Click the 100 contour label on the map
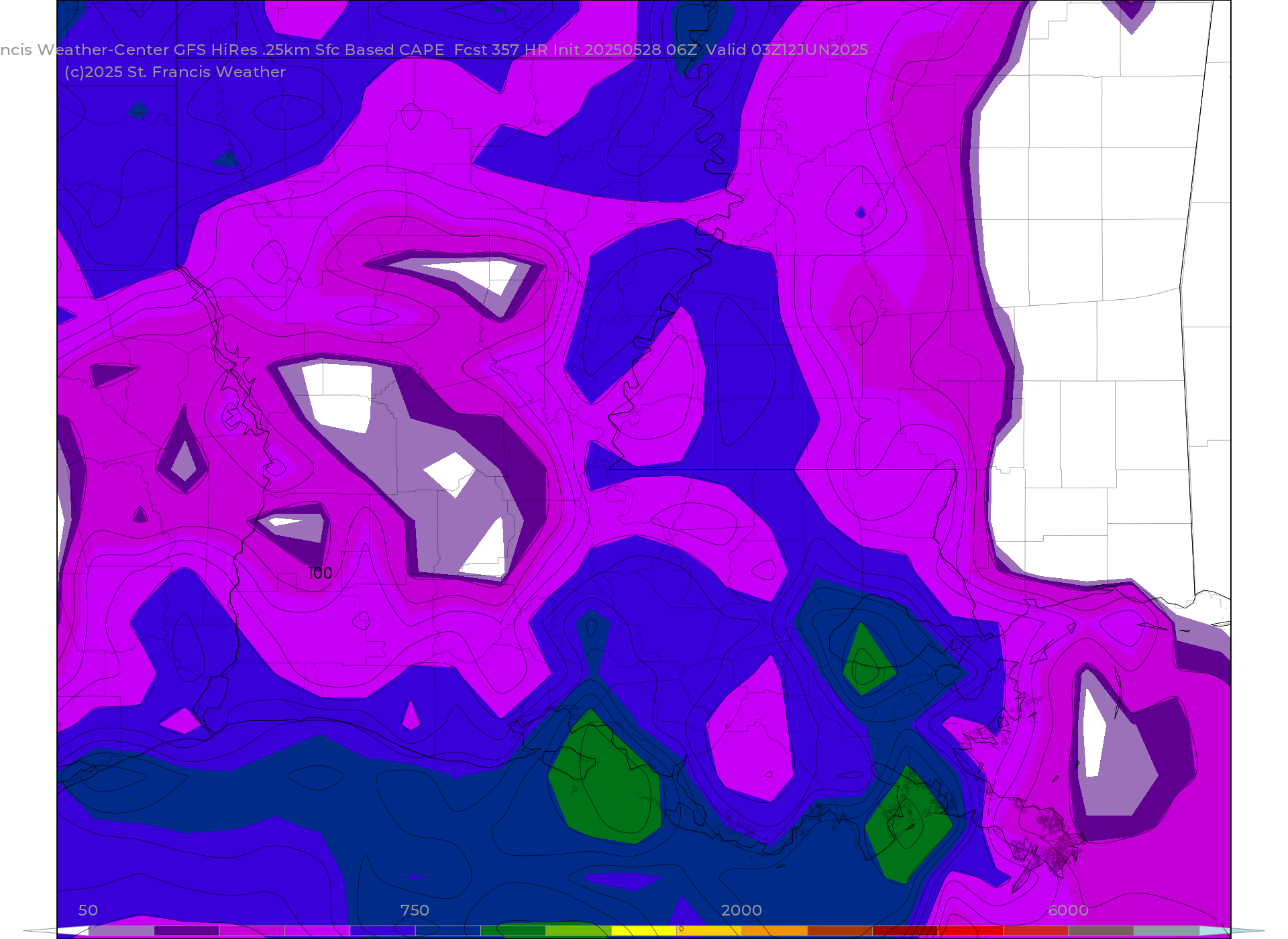The height and width of the screenshot is (939, 1288). (x=320, y=573)
